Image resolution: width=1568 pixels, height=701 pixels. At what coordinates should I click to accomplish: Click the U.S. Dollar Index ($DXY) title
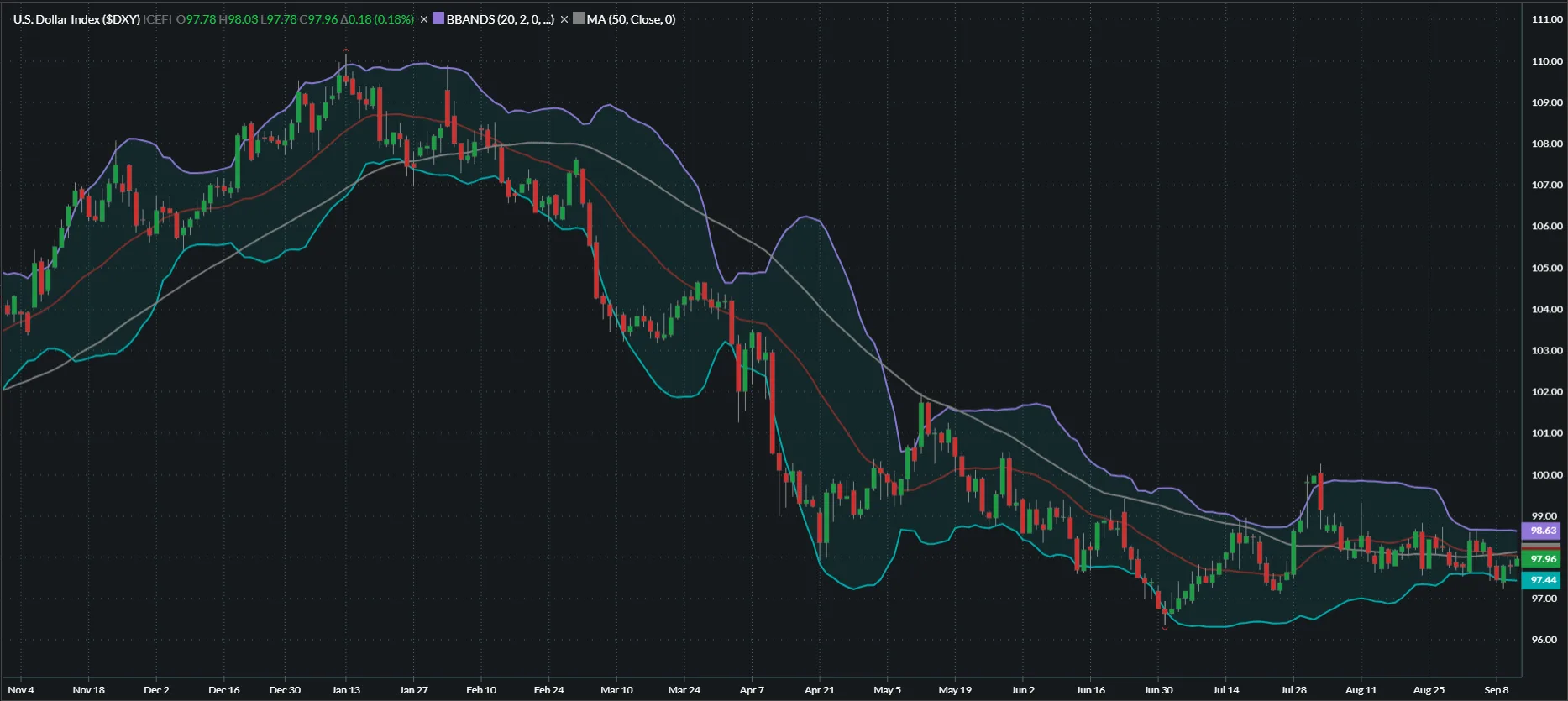pyautogui.click(x=76, y=19)
